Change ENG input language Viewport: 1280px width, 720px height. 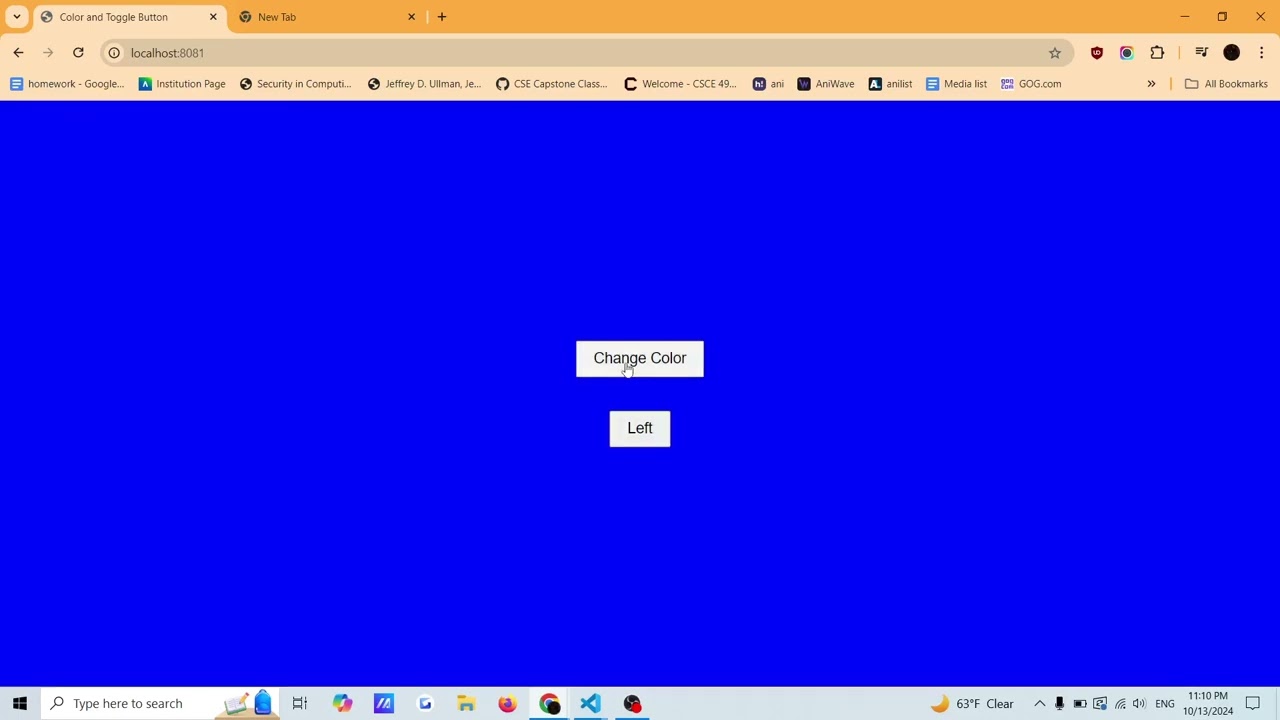coord(1165,704)
